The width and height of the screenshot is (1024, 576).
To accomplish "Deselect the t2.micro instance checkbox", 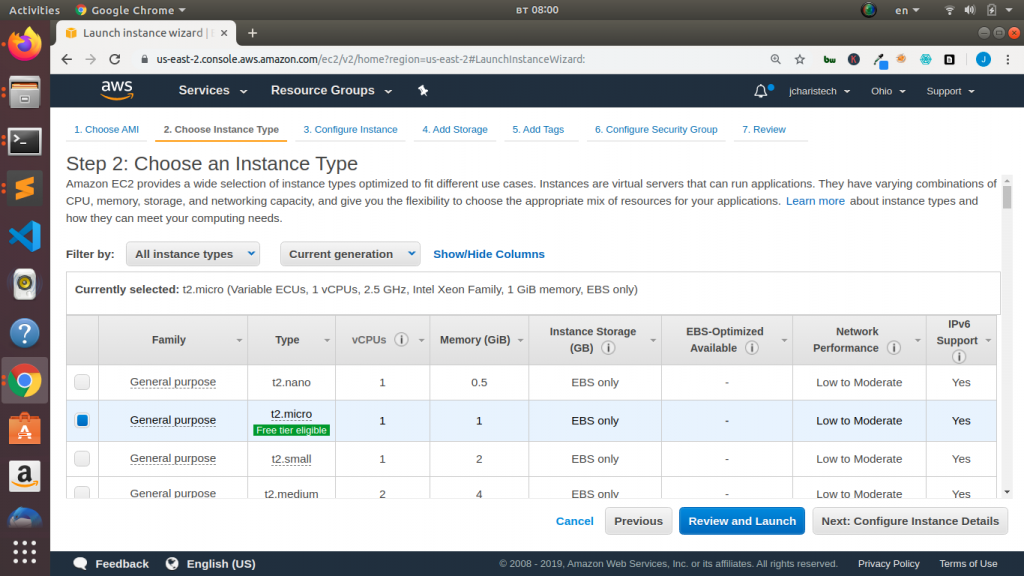I will click(82, 420).
